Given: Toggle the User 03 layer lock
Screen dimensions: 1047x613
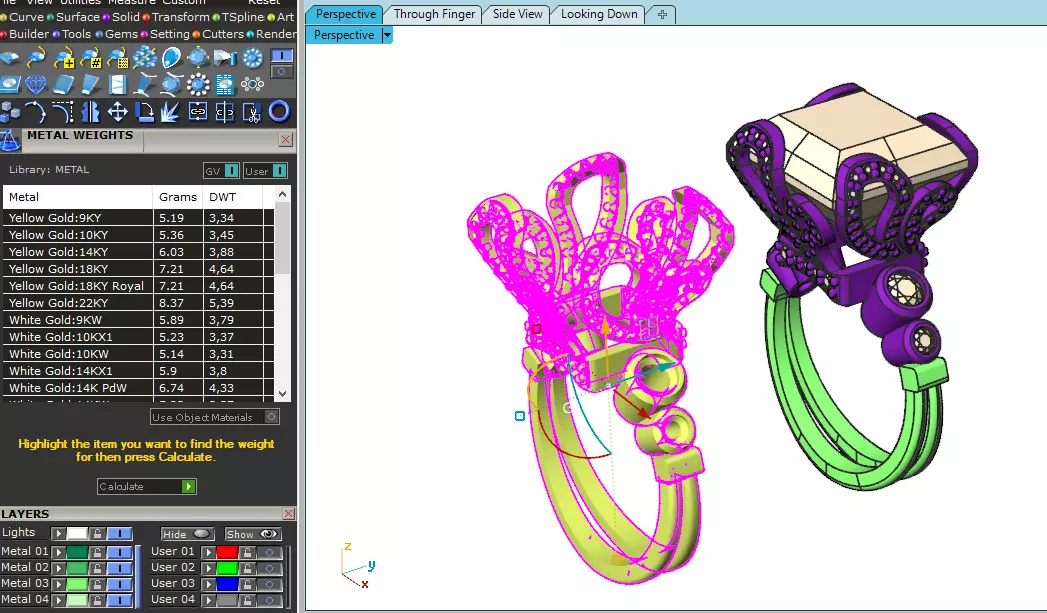Looking at the screenshot, I should 247,584.
